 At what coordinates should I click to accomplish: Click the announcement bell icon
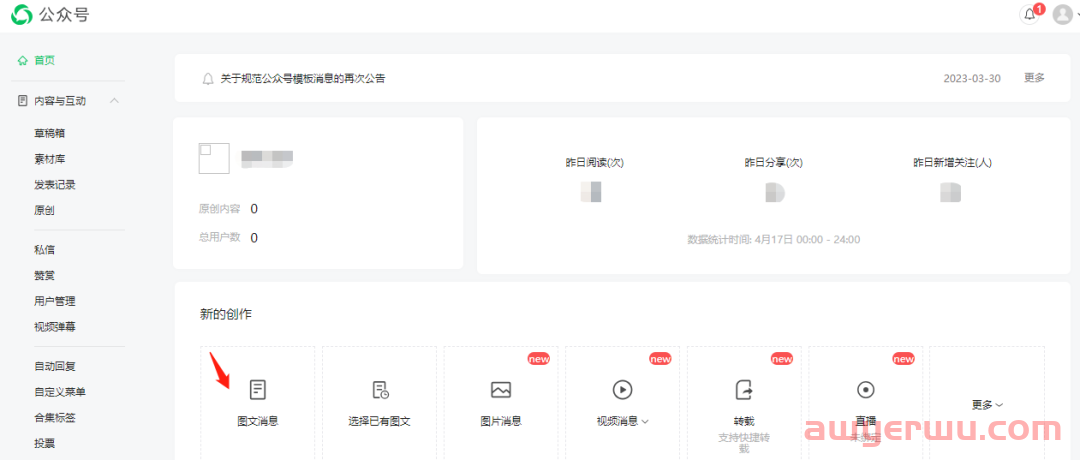[x=208, y=79]
